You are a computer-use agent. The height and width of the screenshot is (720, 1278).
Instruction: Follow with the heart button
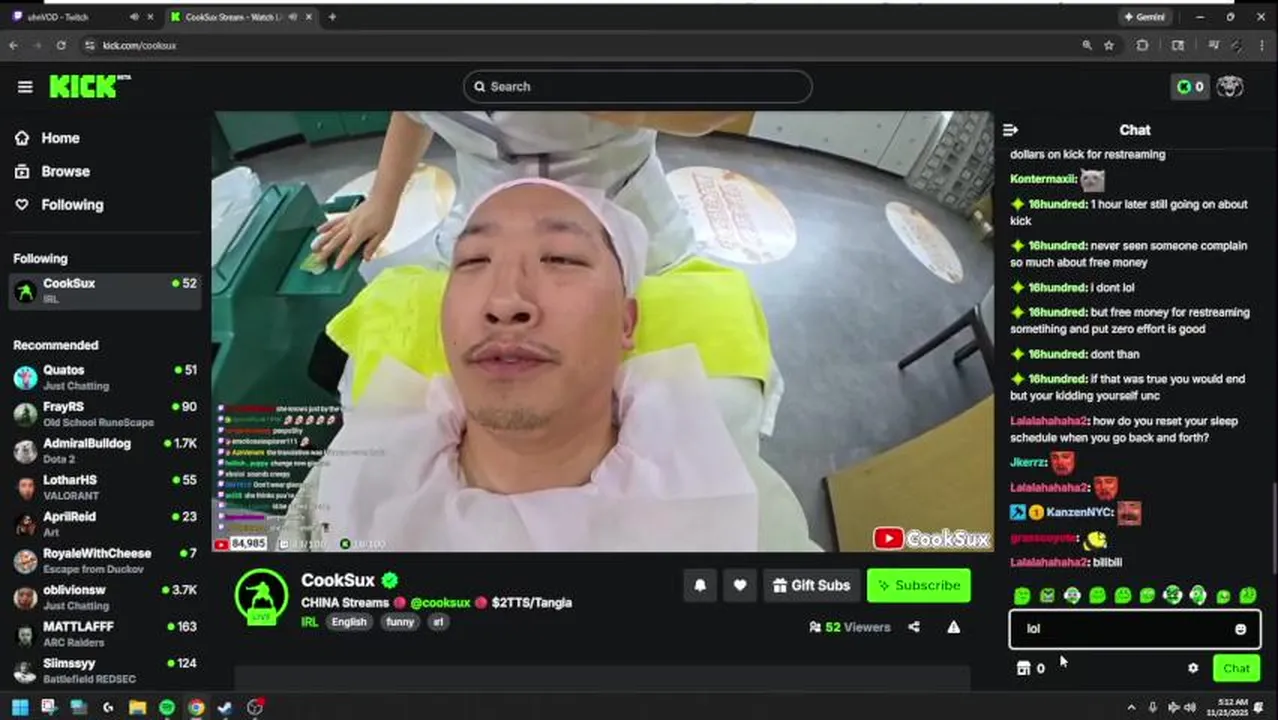pyautogui.click(x=740, y=586)
